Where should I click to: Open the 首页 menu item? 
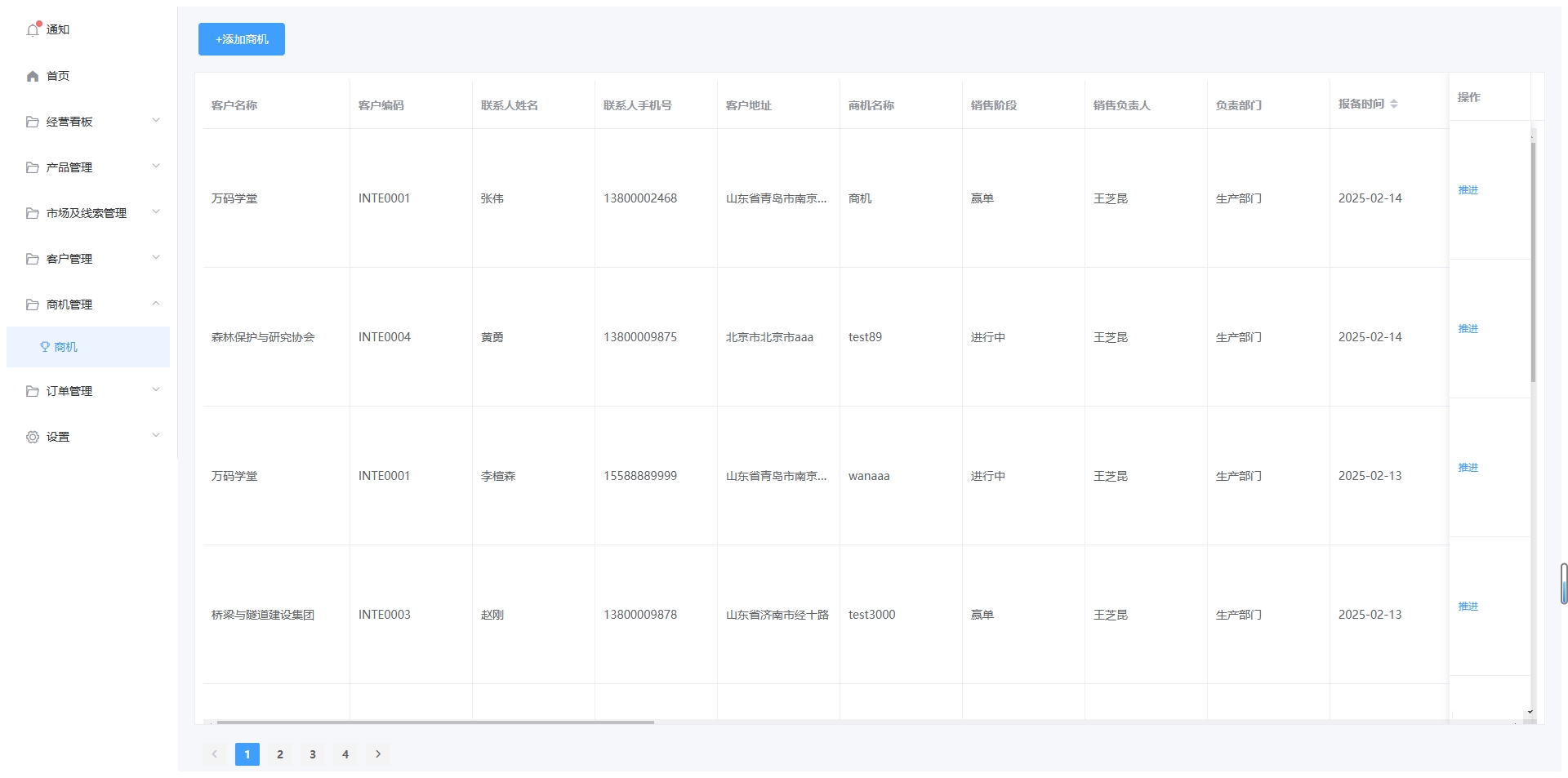pyautogui.click(x=58, y=76)
